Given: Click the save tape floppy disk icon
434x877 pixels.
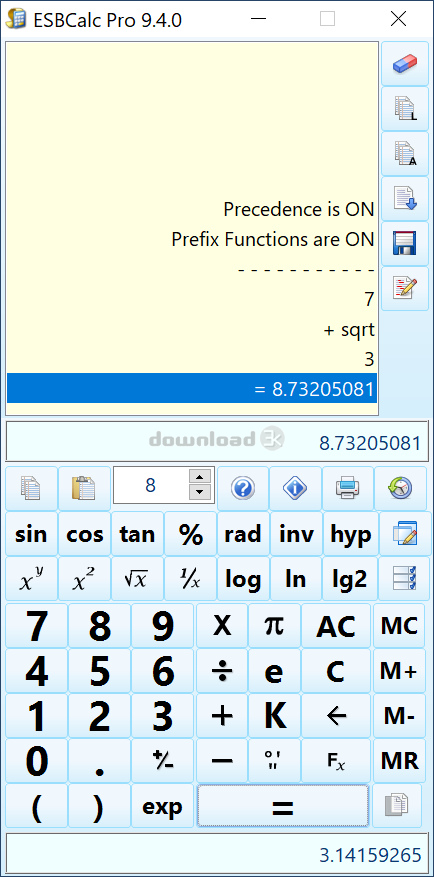Looking at the screenshot, I should point(405,244).
